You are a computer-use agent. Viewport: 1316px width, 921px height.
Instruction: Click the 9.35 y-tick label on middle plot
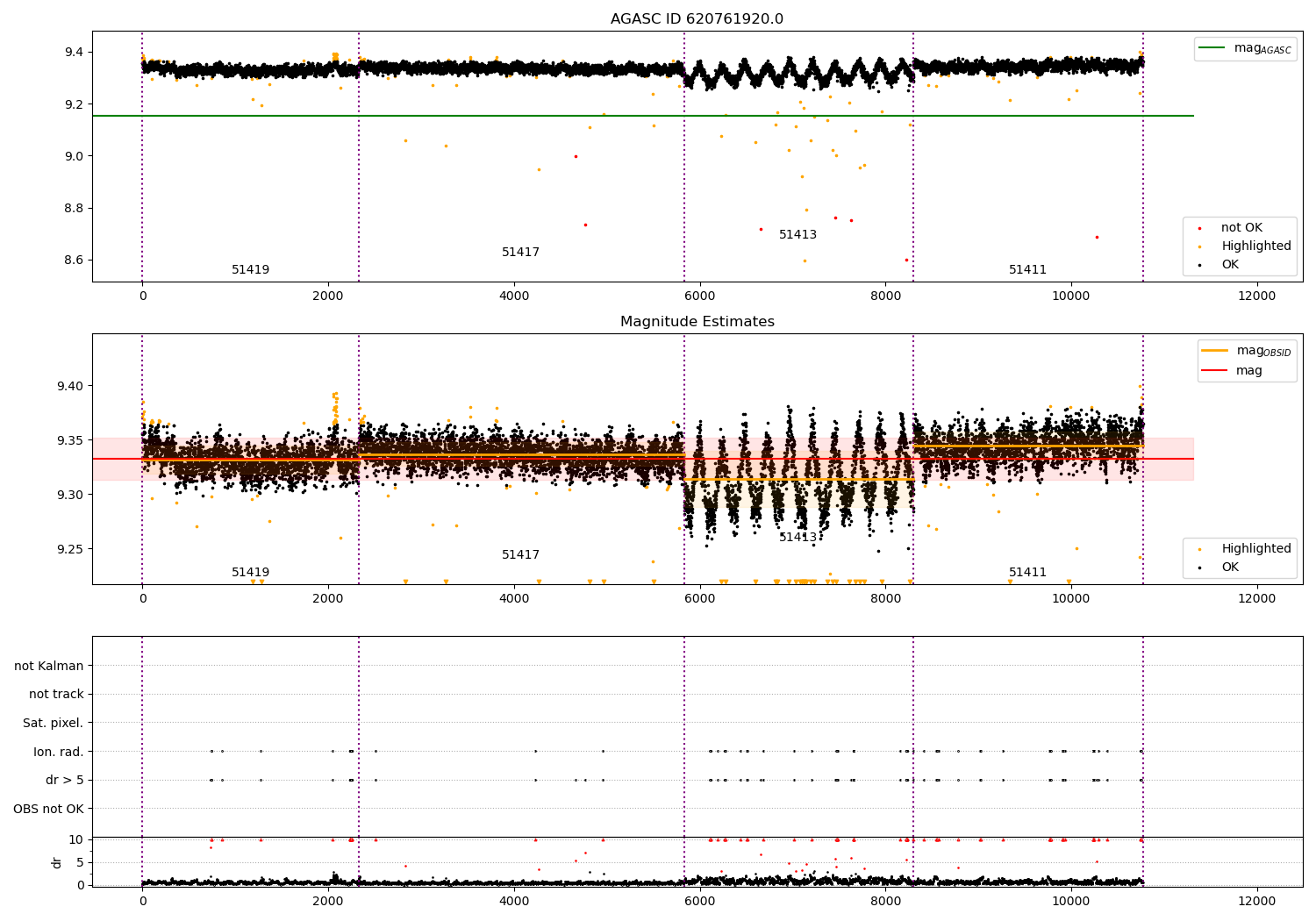(71, 440)
